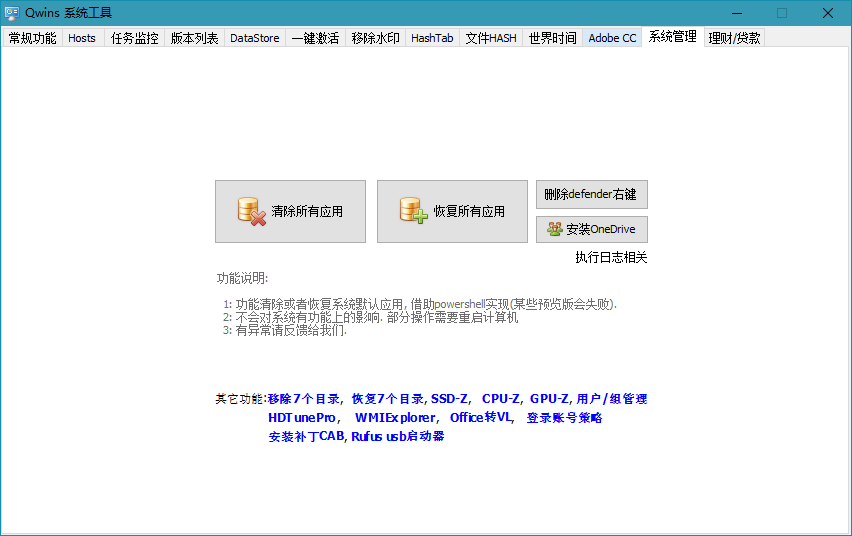
Task: Open the 一键激活 tab
Action: [316, 38]
